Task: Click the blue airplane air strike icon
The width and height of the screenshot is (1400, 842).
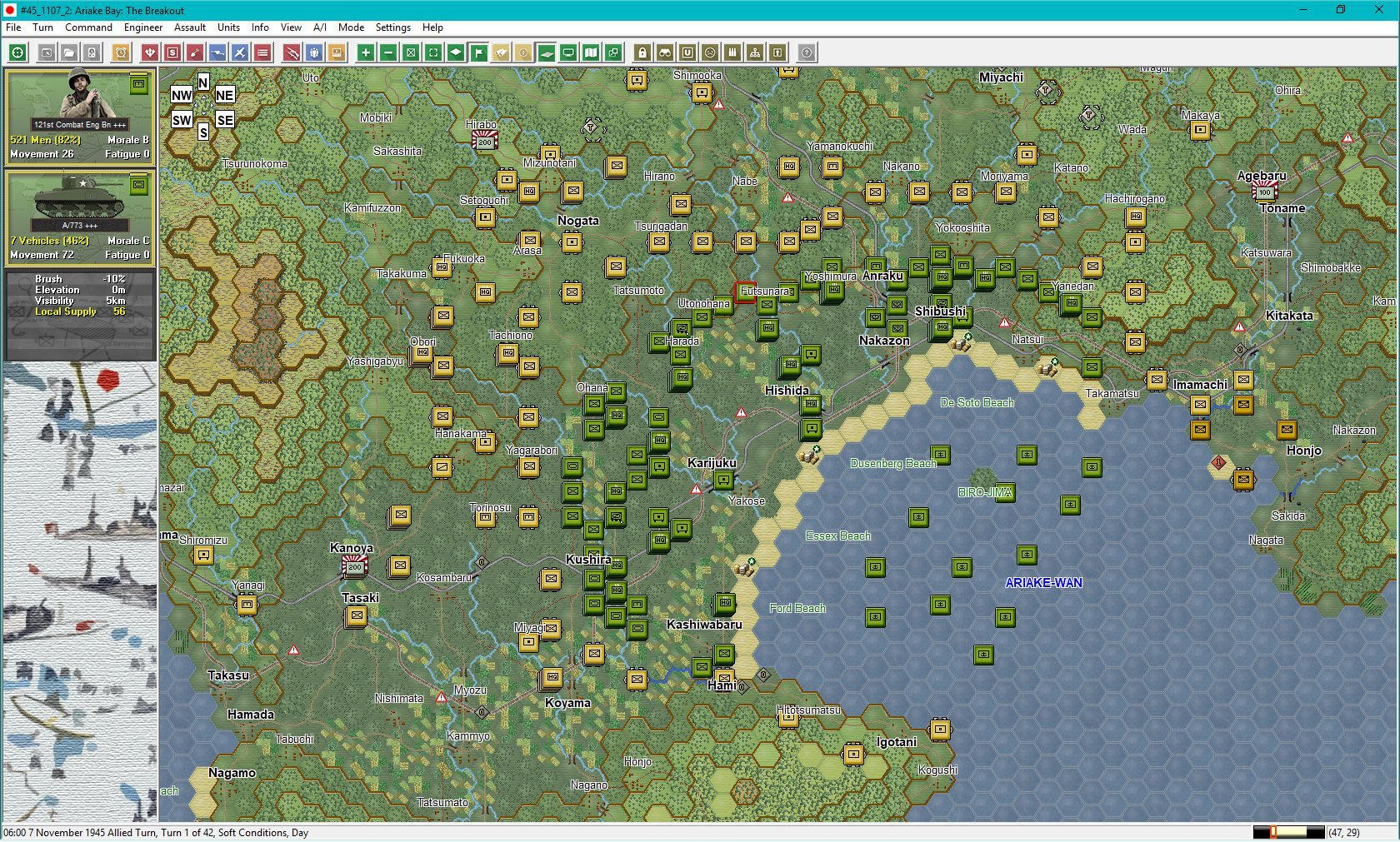Action: tap(240, 53)
